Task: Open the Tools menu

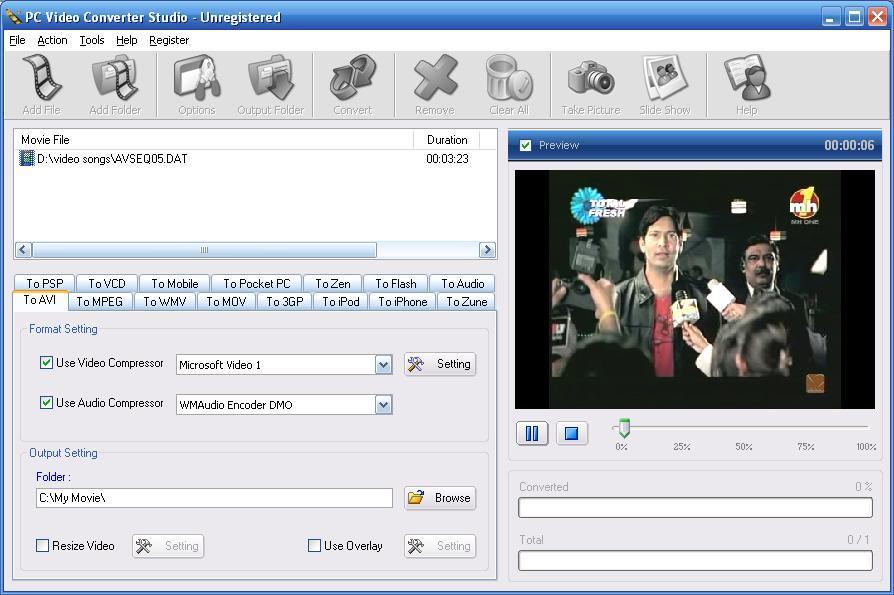Action: pyautogui.click(x=92, y=40)
